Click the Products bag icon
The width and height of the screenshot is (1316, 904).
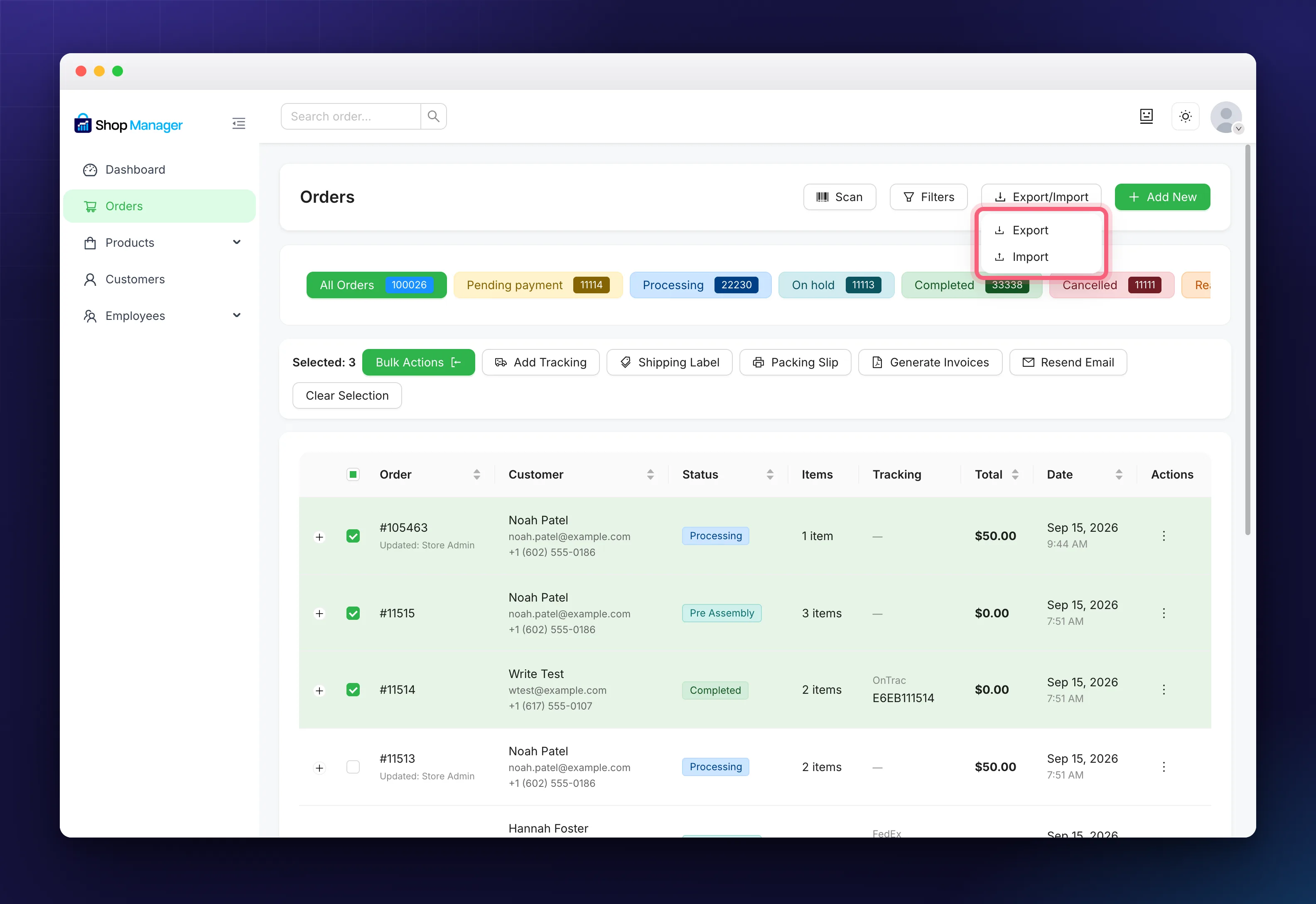pos(90,243)
